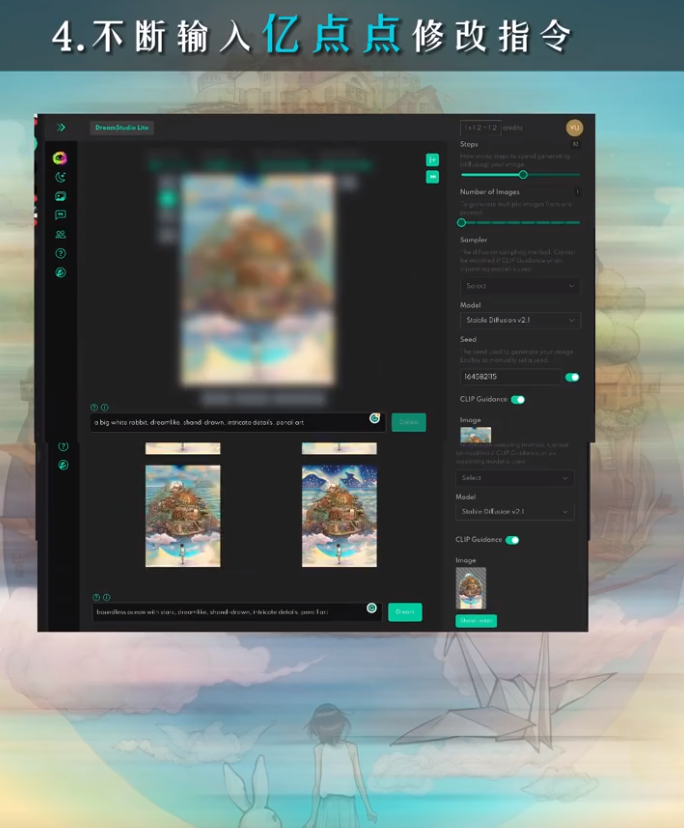Open the Model dropdown in lower window

point(514,512)
